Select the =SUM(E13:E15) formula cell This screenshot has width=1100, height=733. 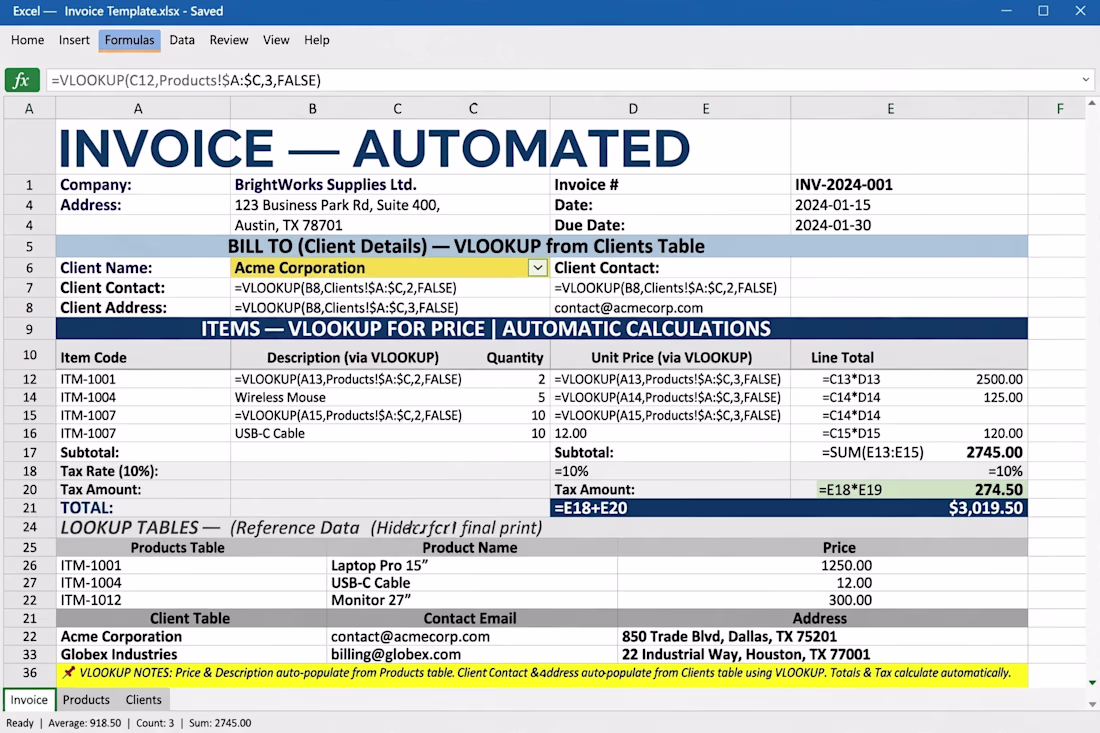pyautogui.click(x=873, y=452)
